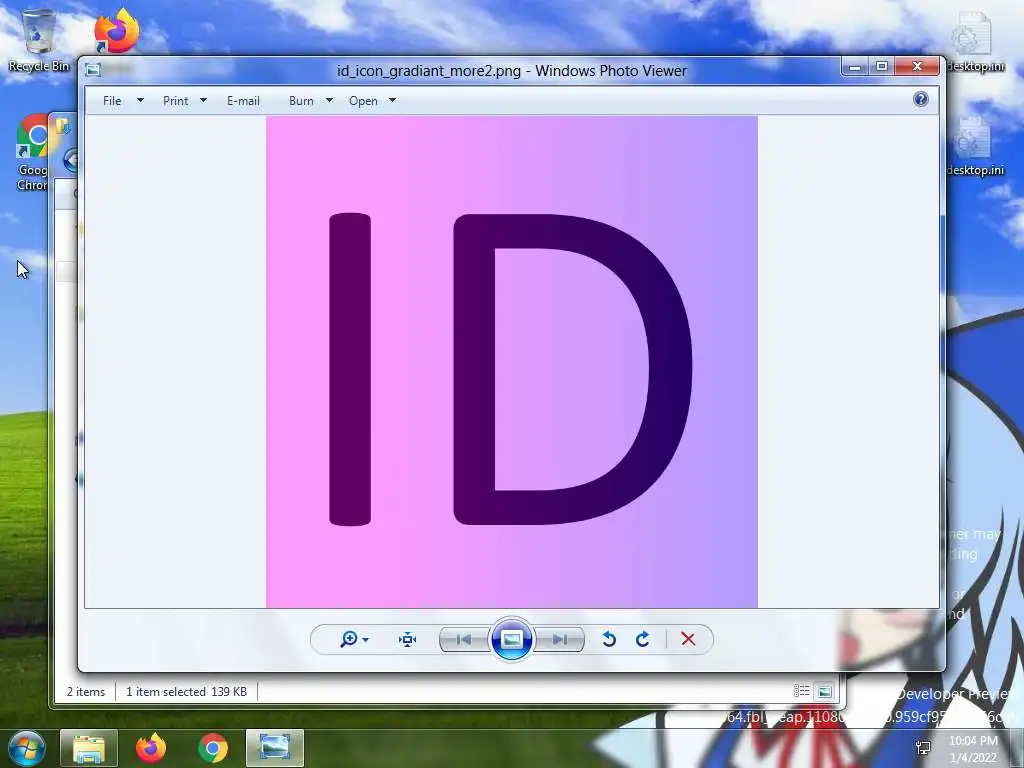Screen dimensions: 1024x768
Task: Open the clock showing 10:04 PM
Action: 973,748
